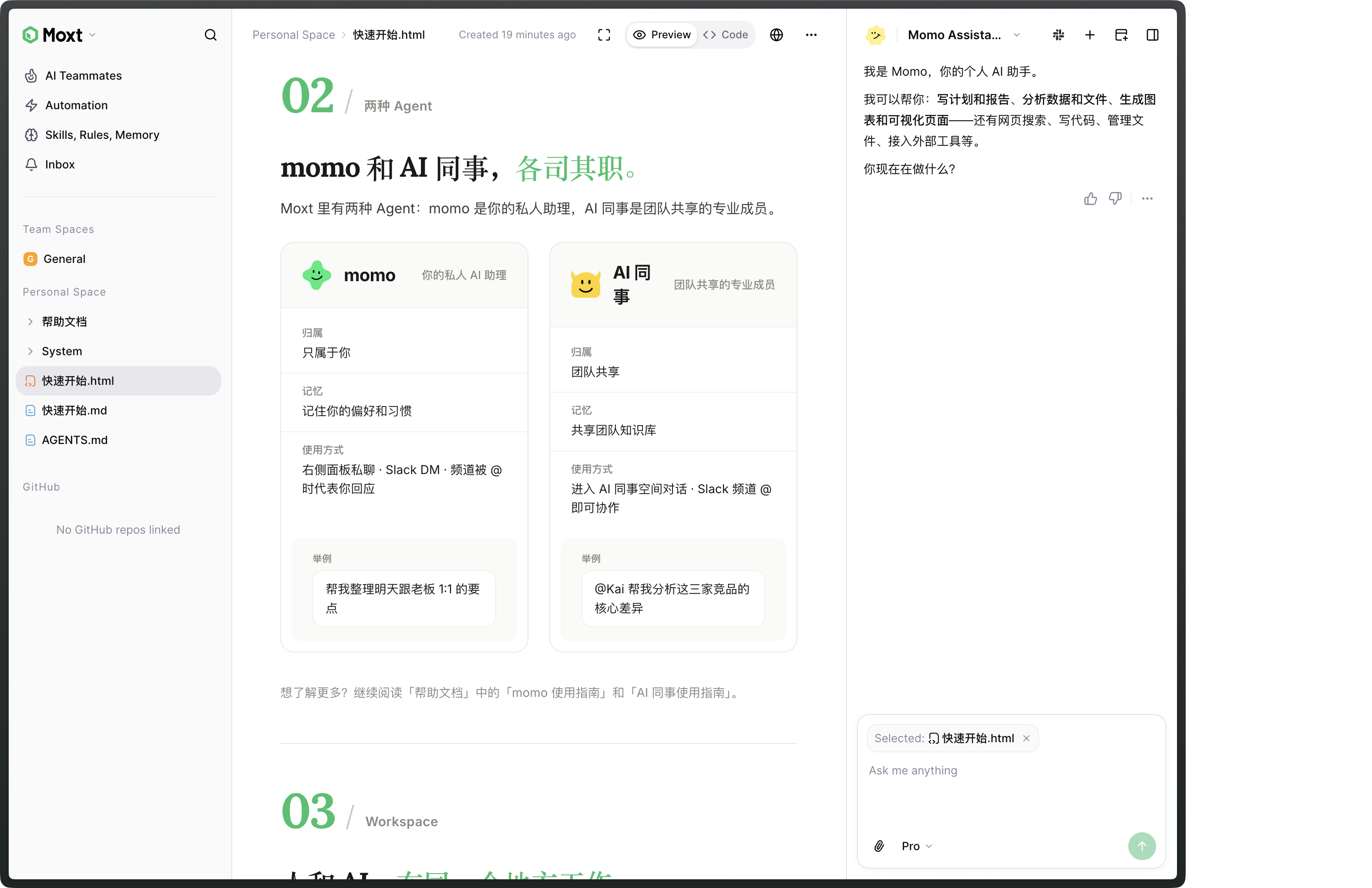Switch to Code view
The height and width of the screenshot is (888, 1372).
coord(725,35)
